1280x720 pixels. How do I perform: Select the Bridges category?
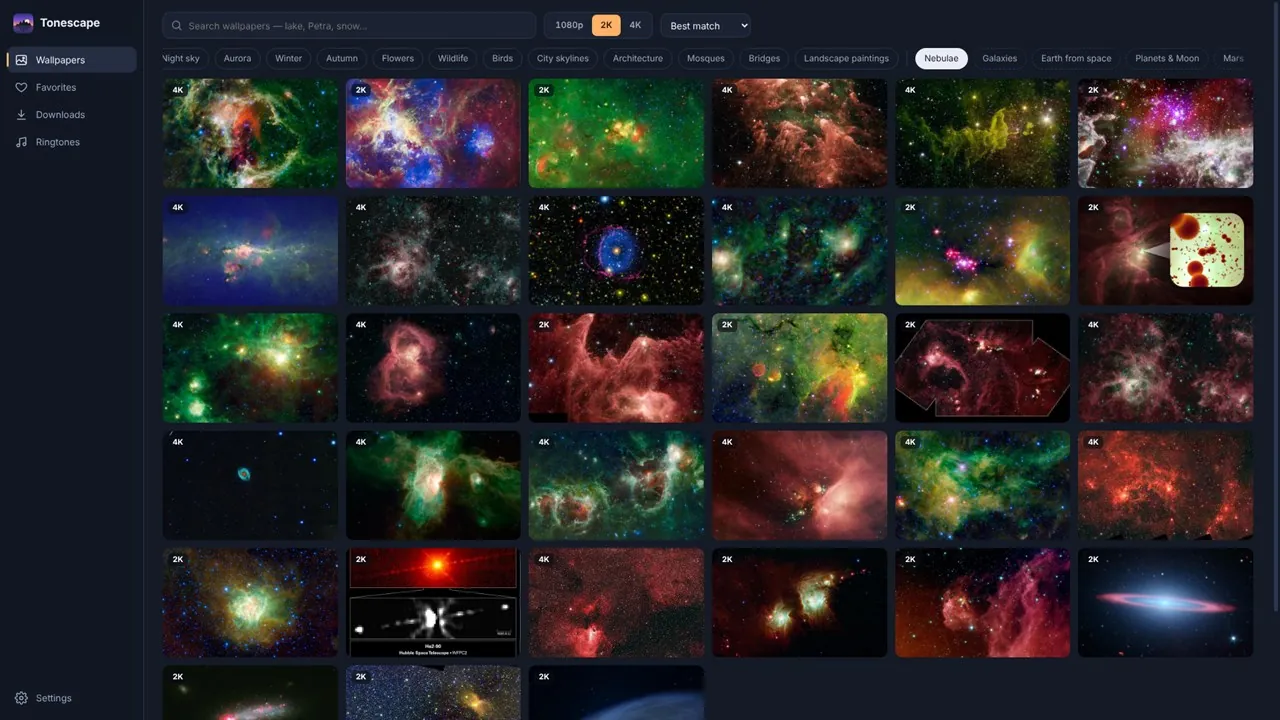[x=765, y=58]
